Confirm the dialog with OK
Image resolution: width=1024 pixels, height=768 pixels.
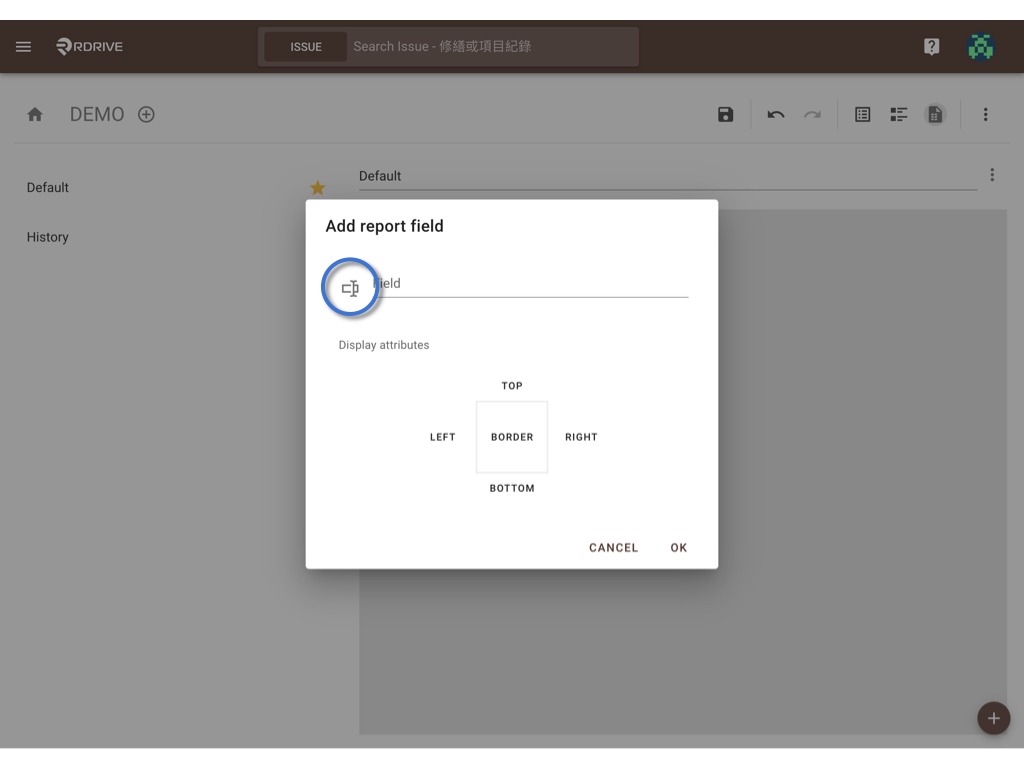point(679,547)
